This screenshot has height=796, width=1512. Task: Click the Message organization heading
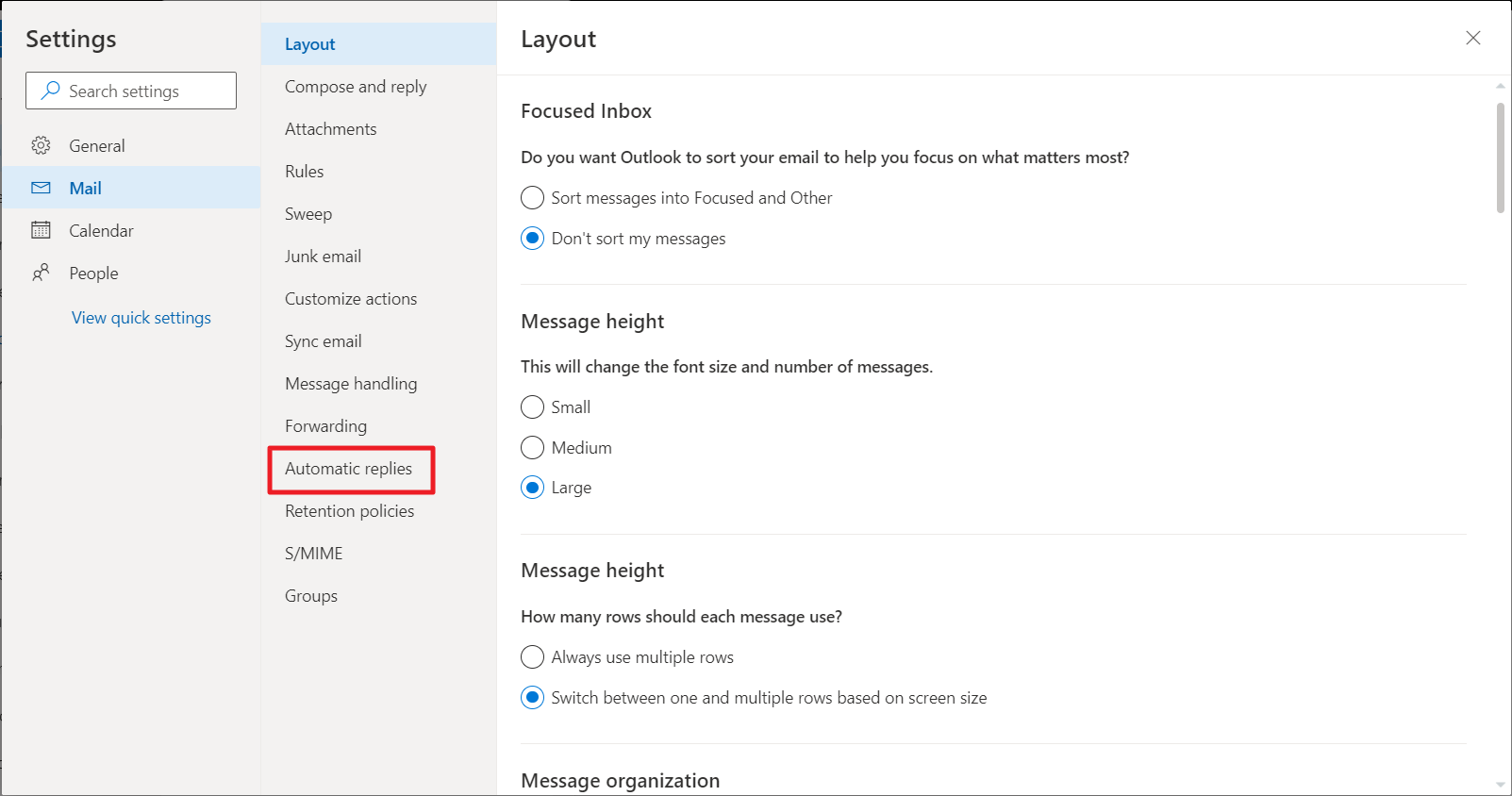621,781
